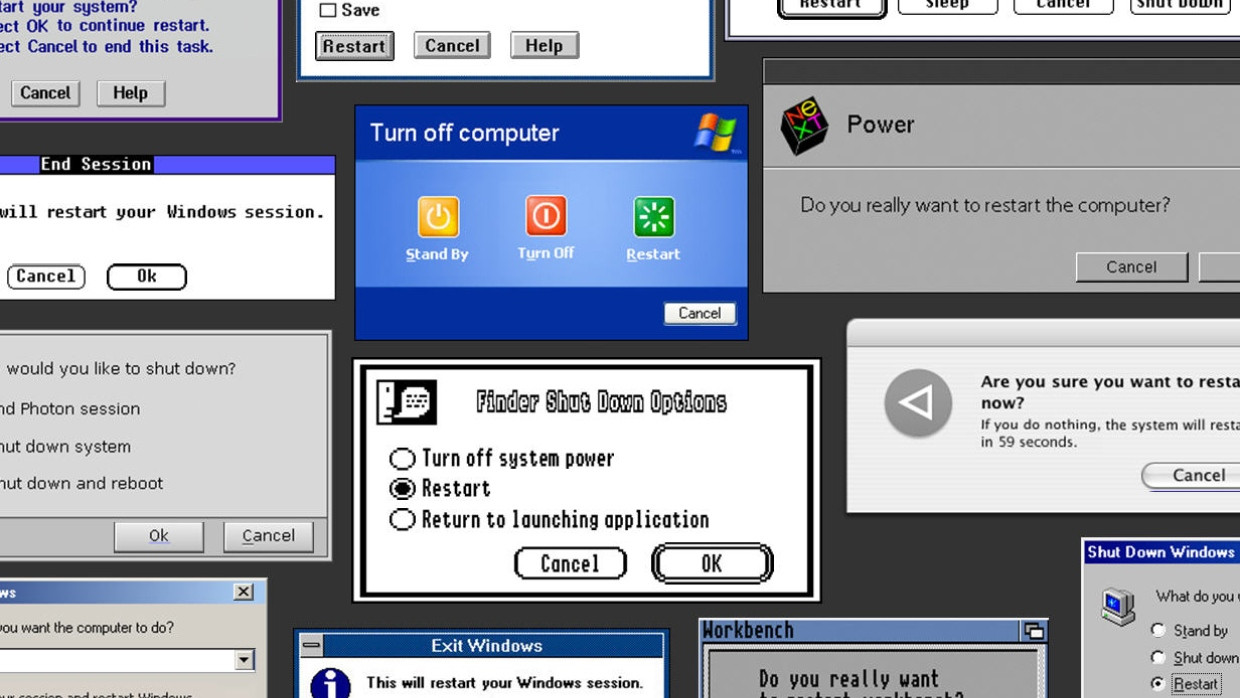Open the dropdown arrow in Windows dialog
Viewport: 1240px width, 698px height.
click(244, 660)
